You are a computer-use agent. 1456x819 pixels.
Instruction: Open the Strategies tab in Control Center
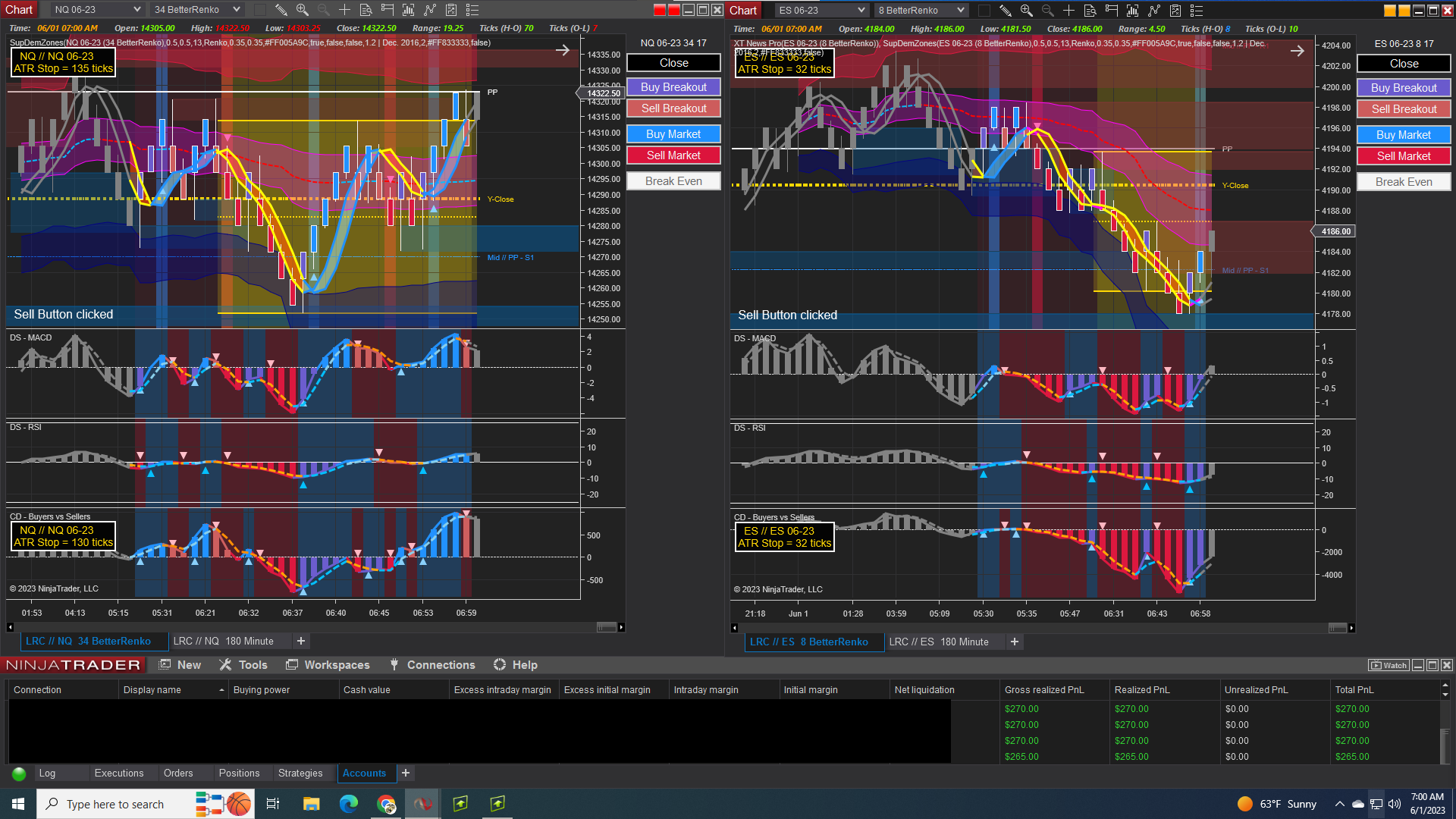point(300,773)
